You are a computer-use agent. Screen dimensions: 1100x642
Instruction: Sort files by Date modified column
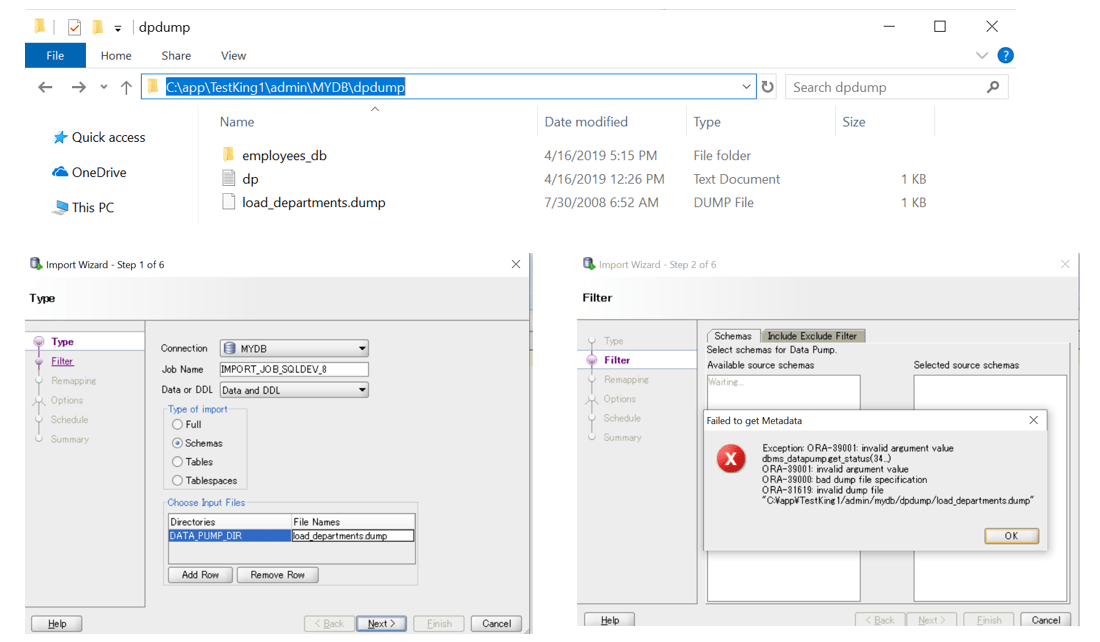586,122
